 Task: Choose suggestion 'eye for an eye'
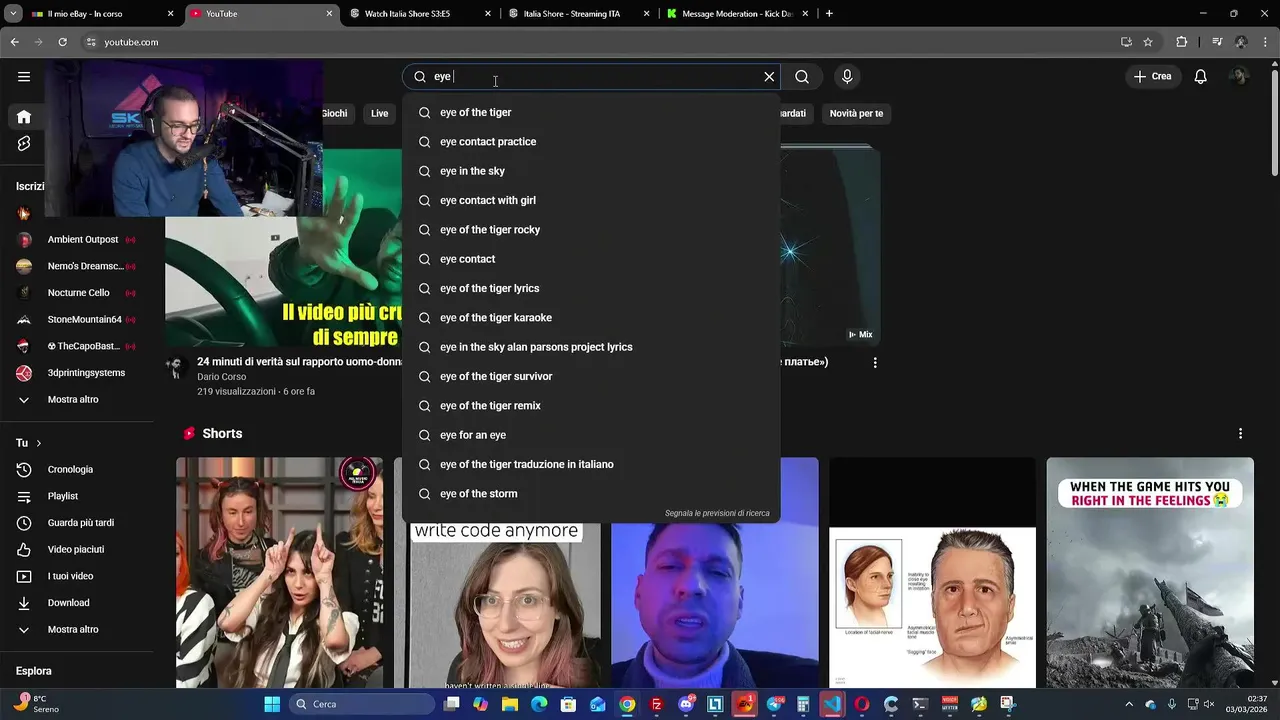[x=591, y=435]
